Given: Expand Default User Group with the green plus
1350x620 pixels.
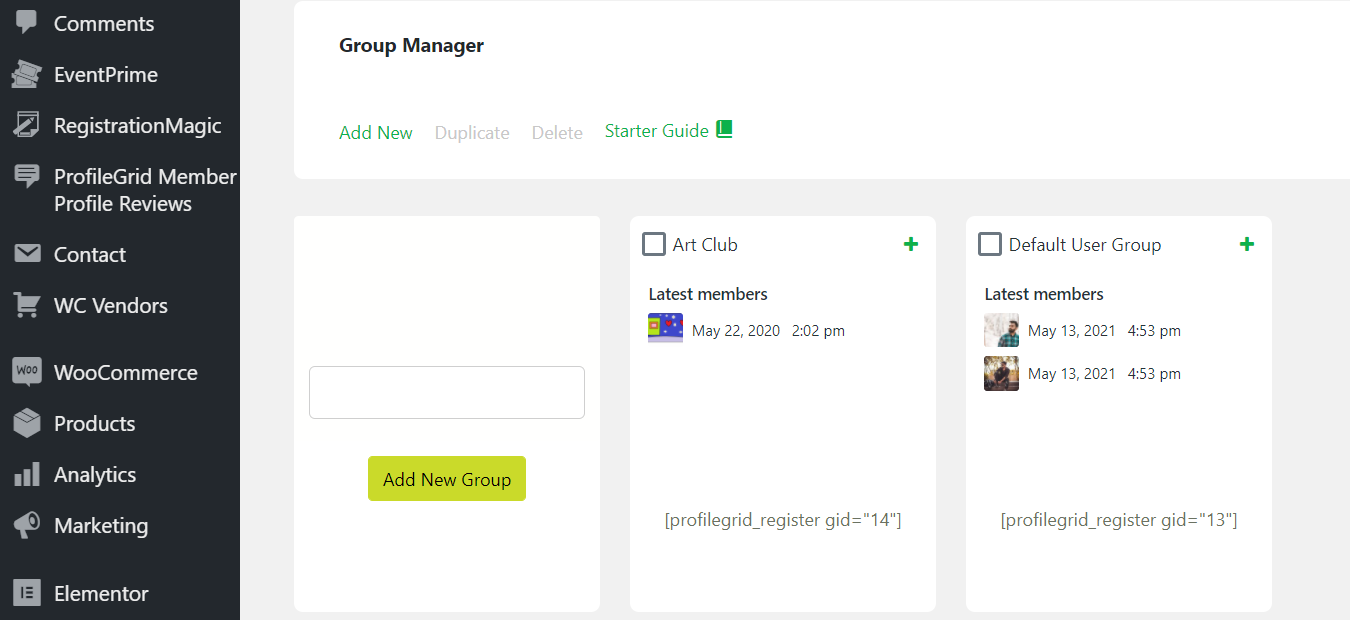Looking at the screenshot, I should (x=1246, y=243).
